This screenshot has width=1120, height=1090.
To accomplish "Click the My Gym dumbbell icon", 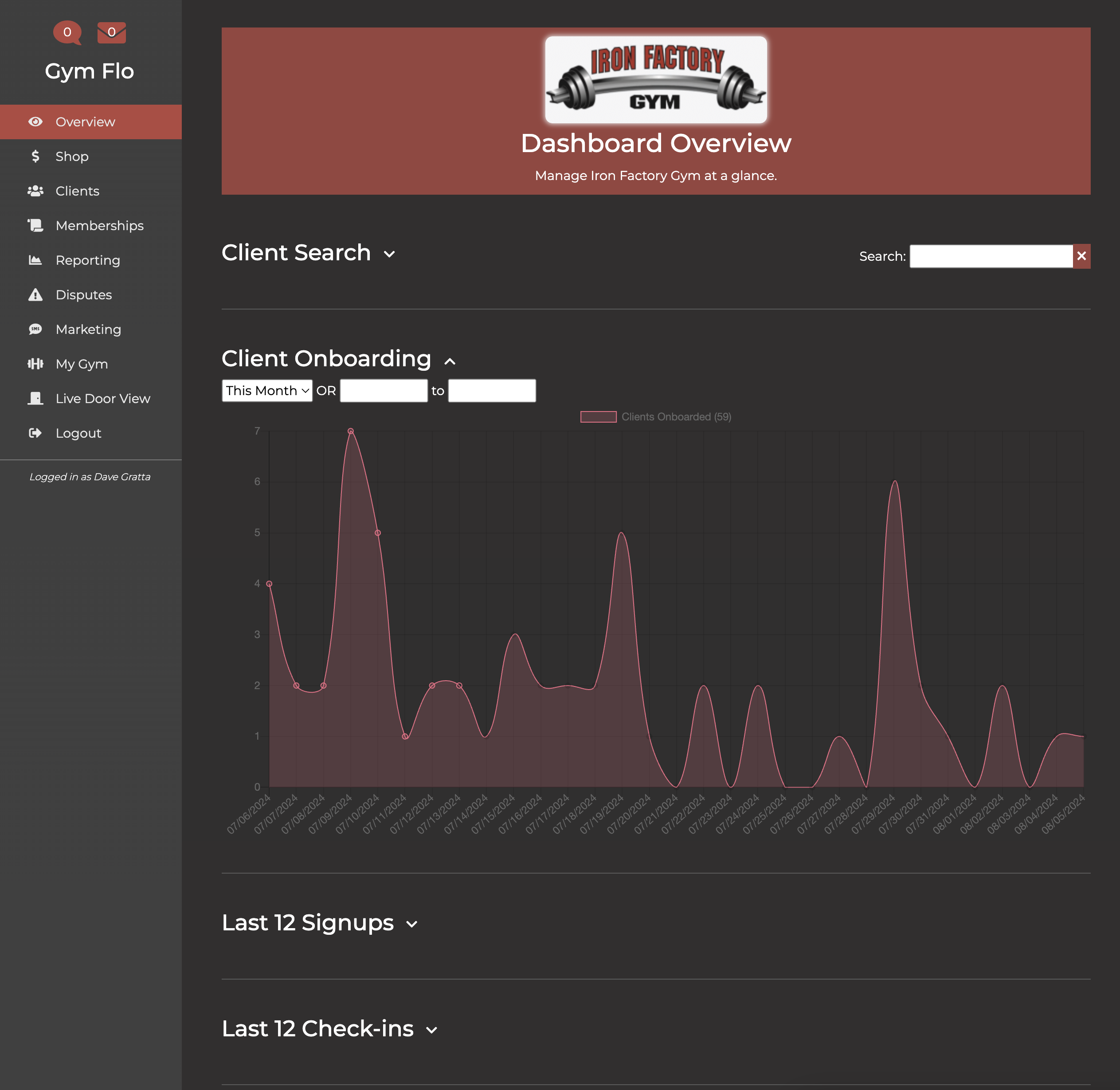I will coord(35,364).
